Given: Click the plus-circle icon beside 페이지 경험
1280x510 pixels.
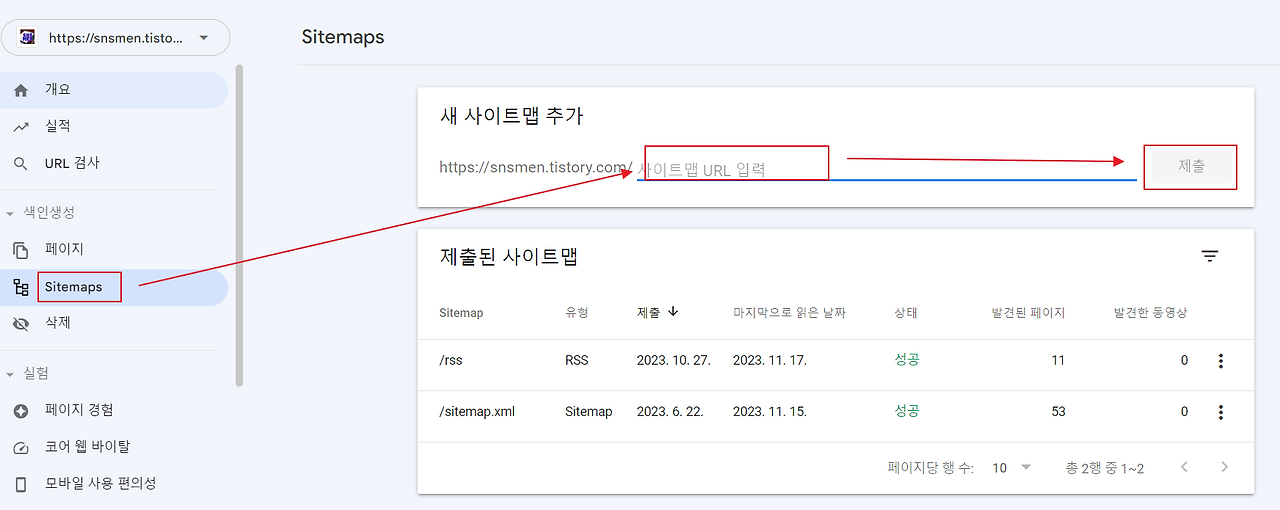Looking at the screenshot, I should (21, 411).
